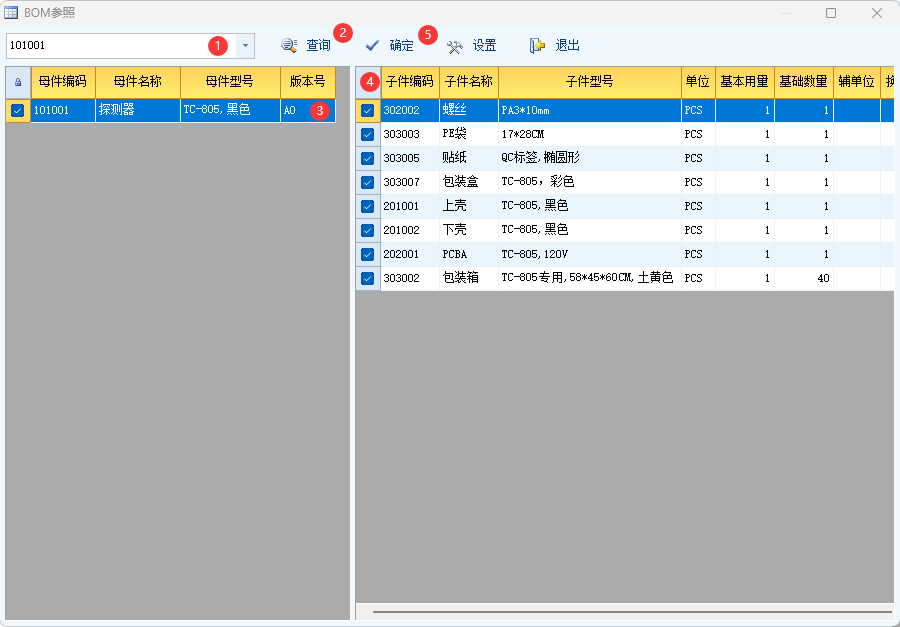
Task: Click the 58*45*60CM 土黄色 model cell
Action: (589, 278)
